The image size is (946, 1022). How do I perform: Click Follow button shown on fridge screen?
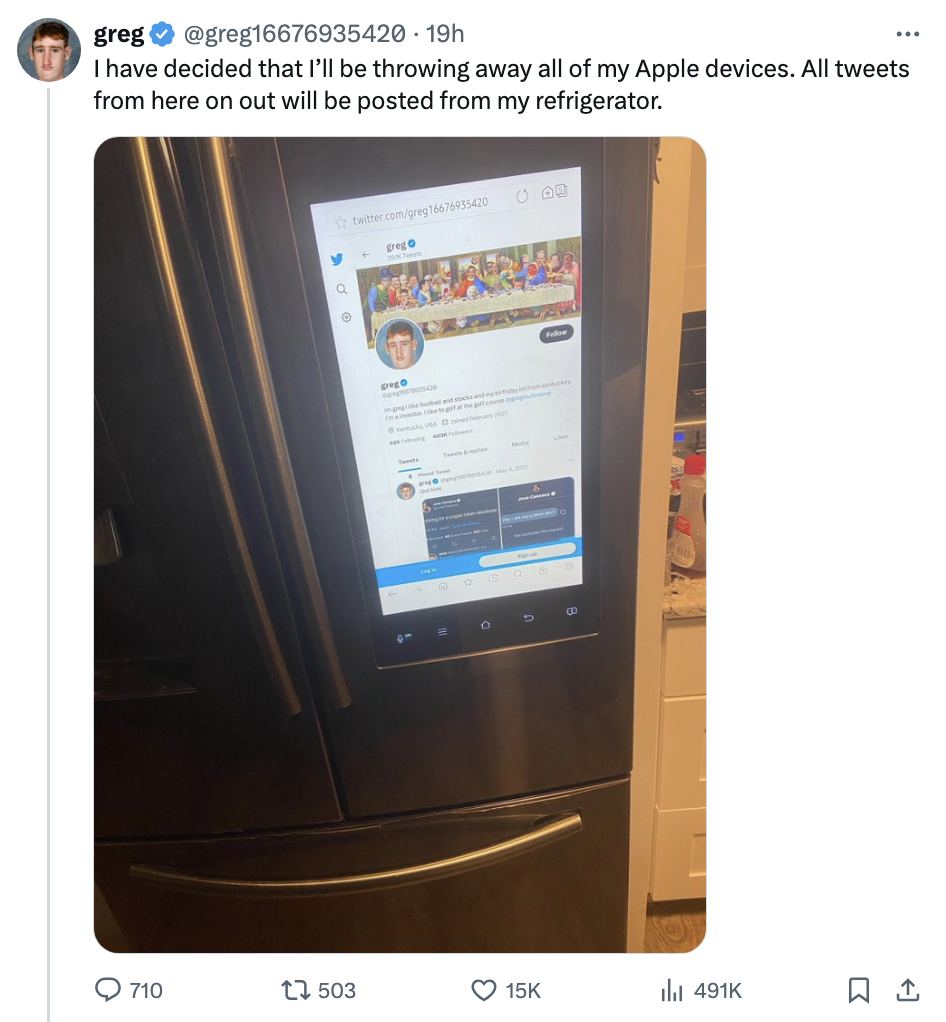[x=556, y=333]
